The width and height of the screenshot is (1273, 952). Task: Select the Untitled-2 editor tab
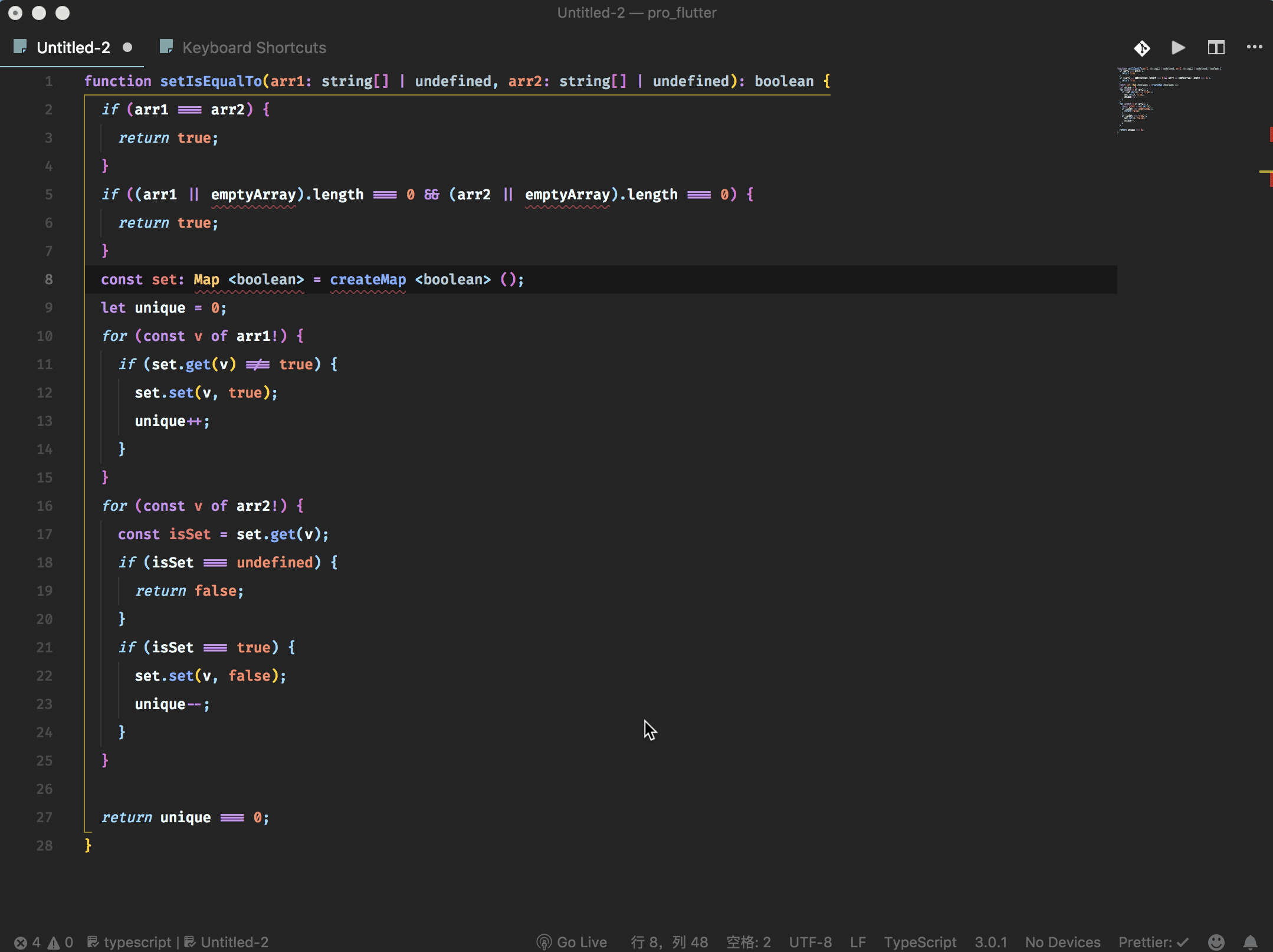click(x=73, y=48)
